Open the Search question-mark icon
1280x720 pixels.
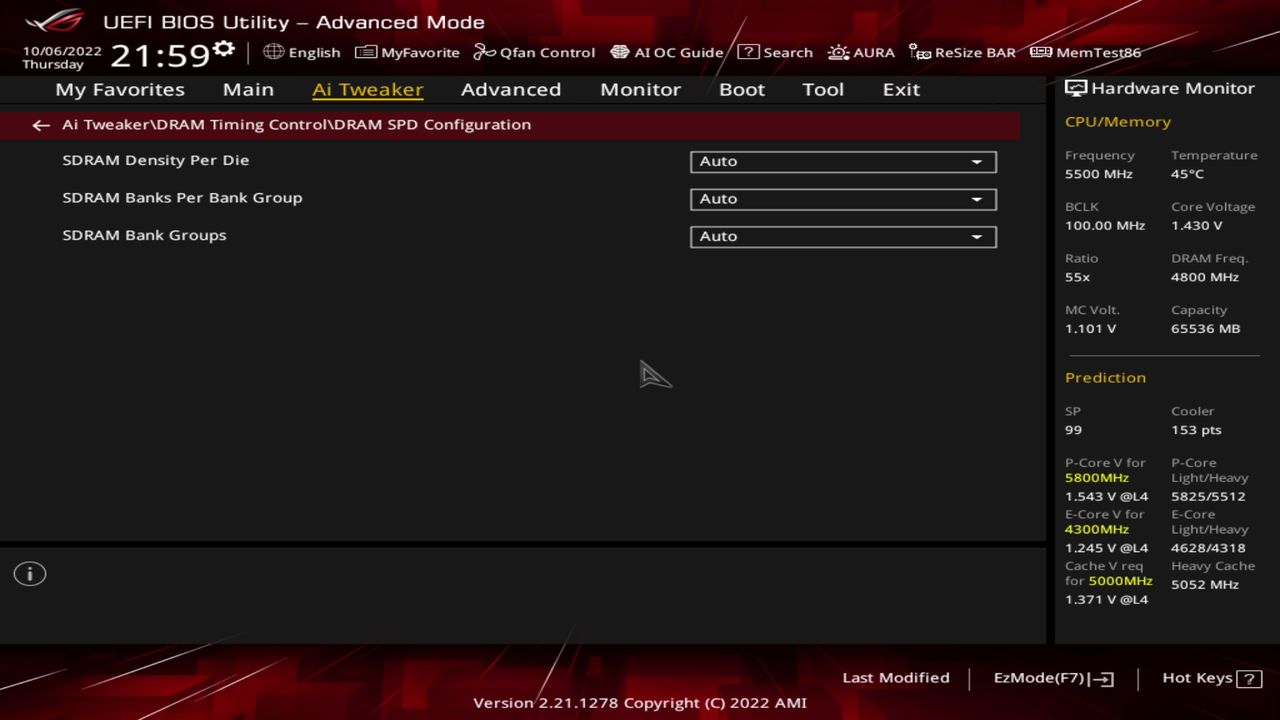point(748,52)
